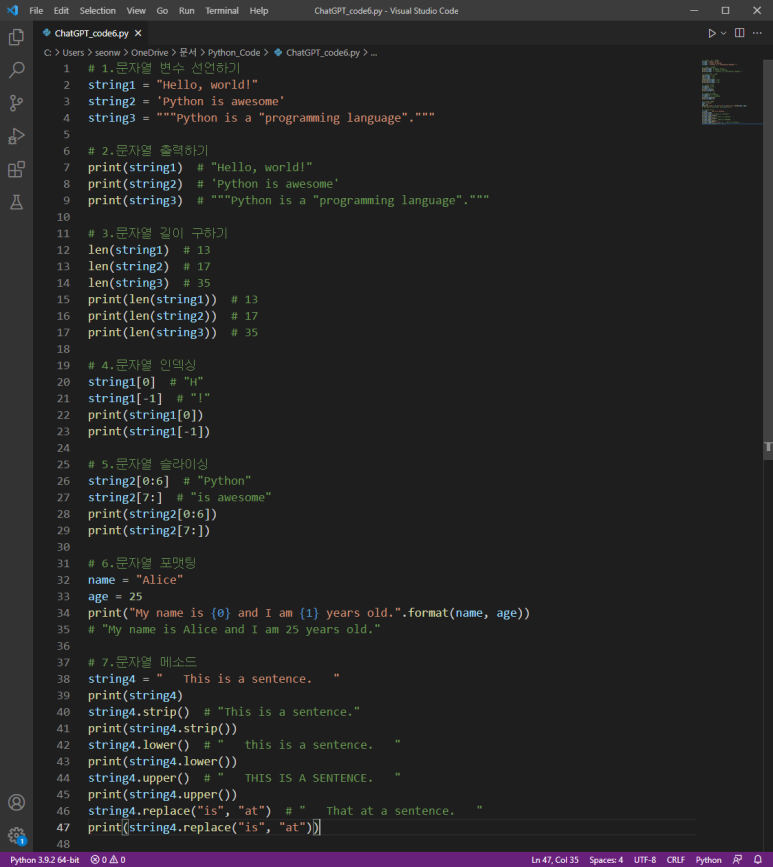Viewport: 773px width, 867px height.
Task: Click the 'Python is awesome' string on line 3
Action: pyautogui.click(x=221, y=102)
